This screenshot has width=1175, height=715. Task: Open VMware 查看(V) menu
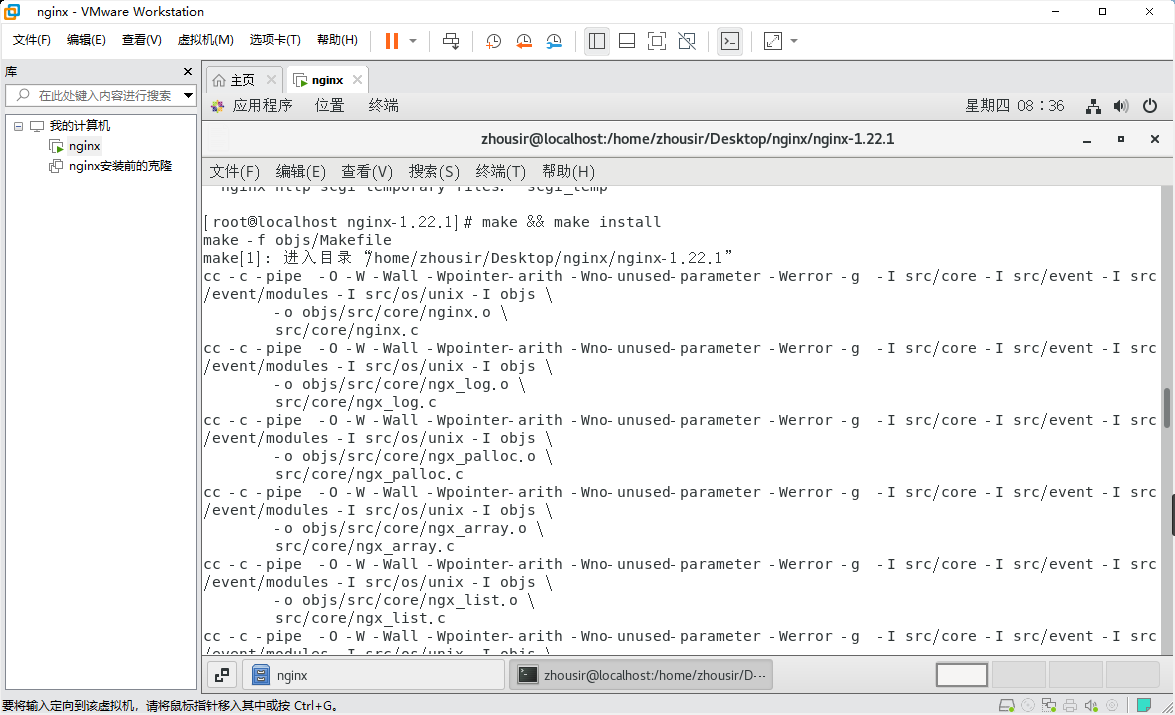point(142,40)
